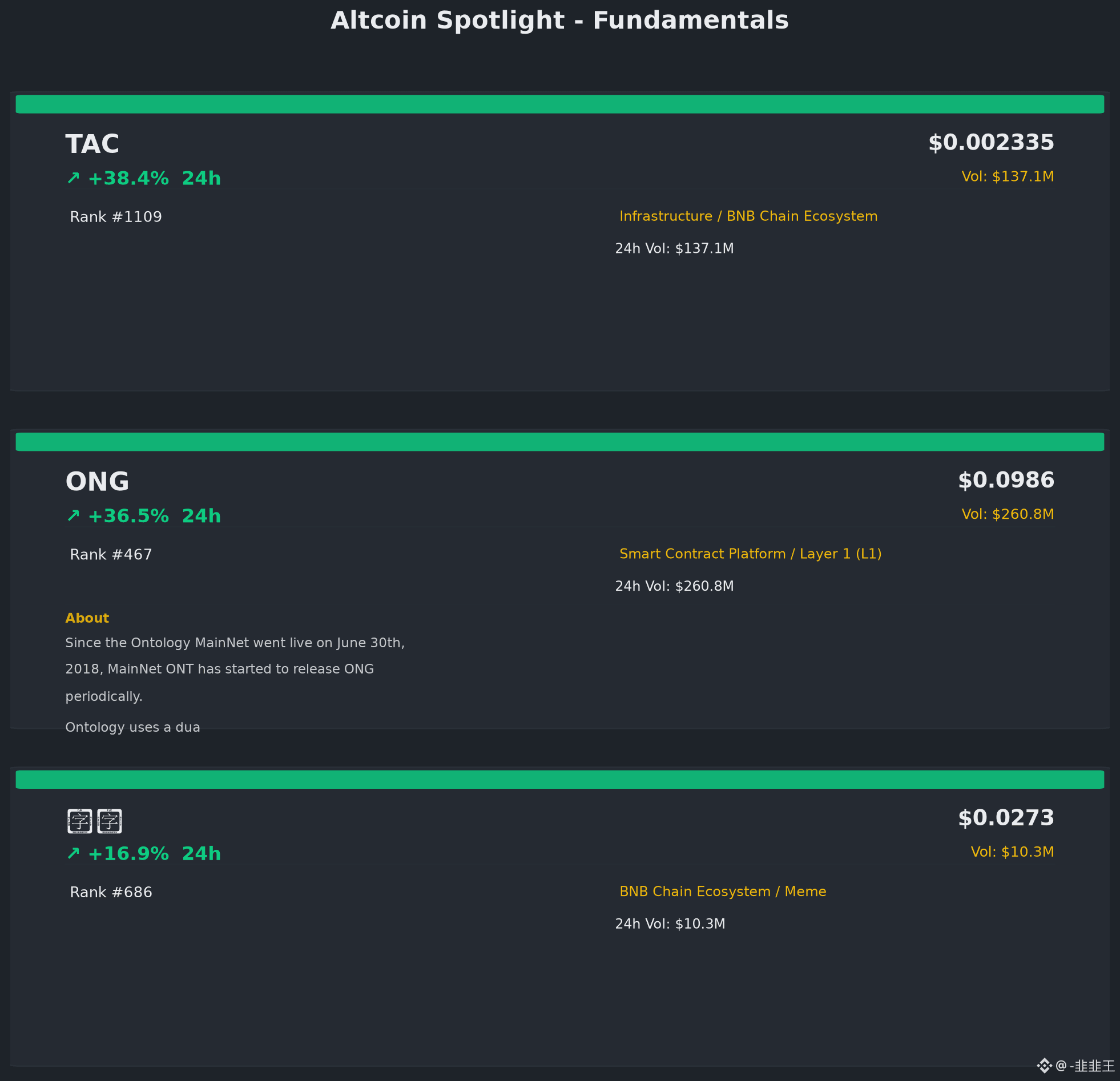Click the third coin's up-trend arrow icon
1120x1081 pixels.
pos(73,854)
